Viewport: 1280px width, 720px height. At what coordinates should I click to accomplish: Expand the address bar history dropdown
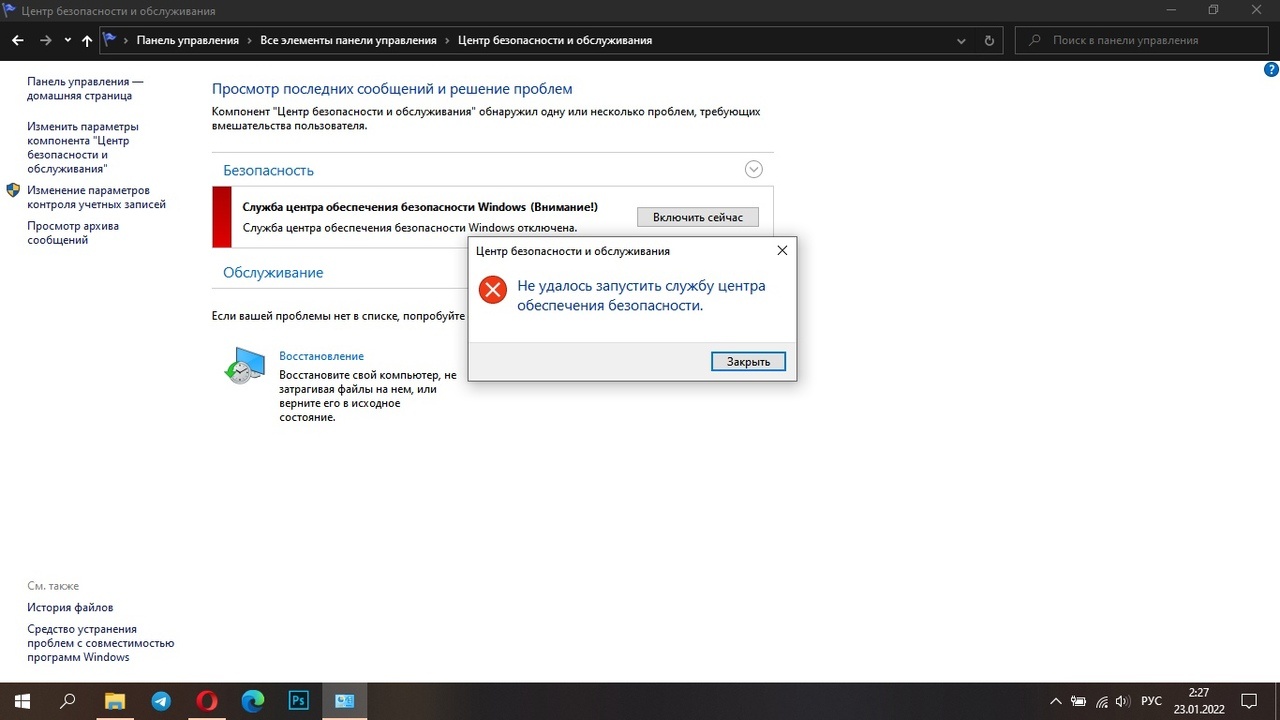pyautogui.click(x=962, y=41)
